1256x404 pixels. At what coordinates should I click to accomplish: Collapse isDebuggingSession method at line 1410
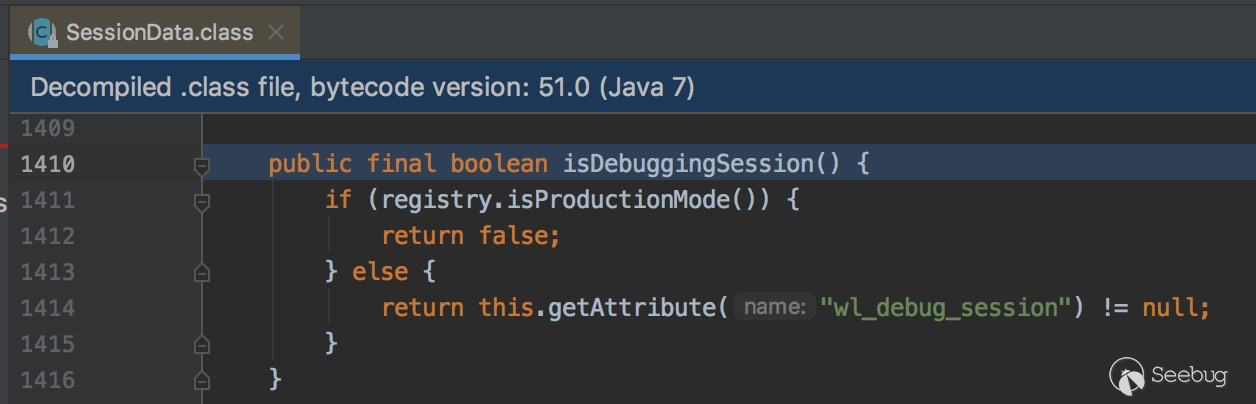coord(201,165)
